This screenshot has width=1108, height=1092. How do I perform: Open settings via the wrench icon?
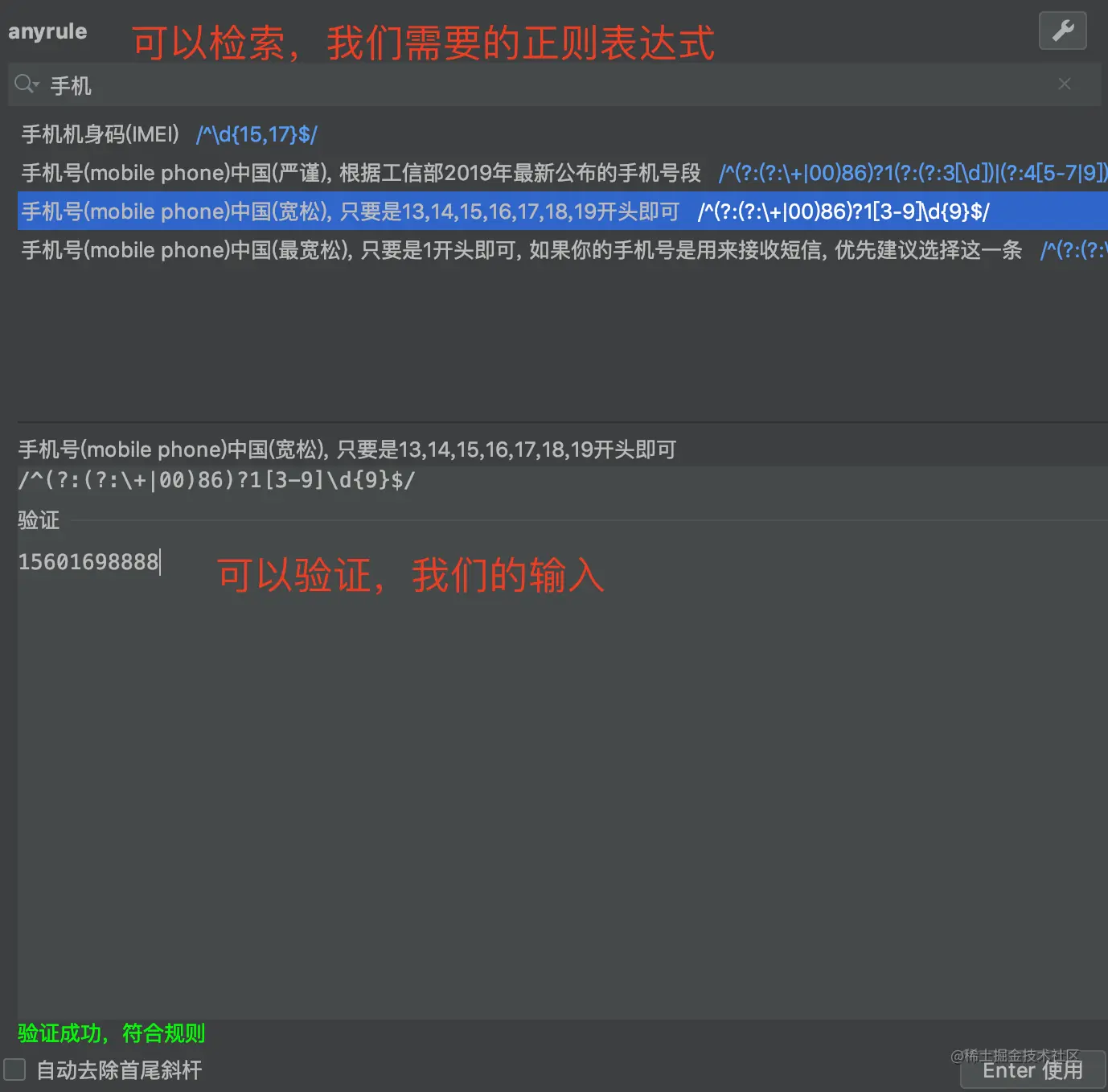1062,31
